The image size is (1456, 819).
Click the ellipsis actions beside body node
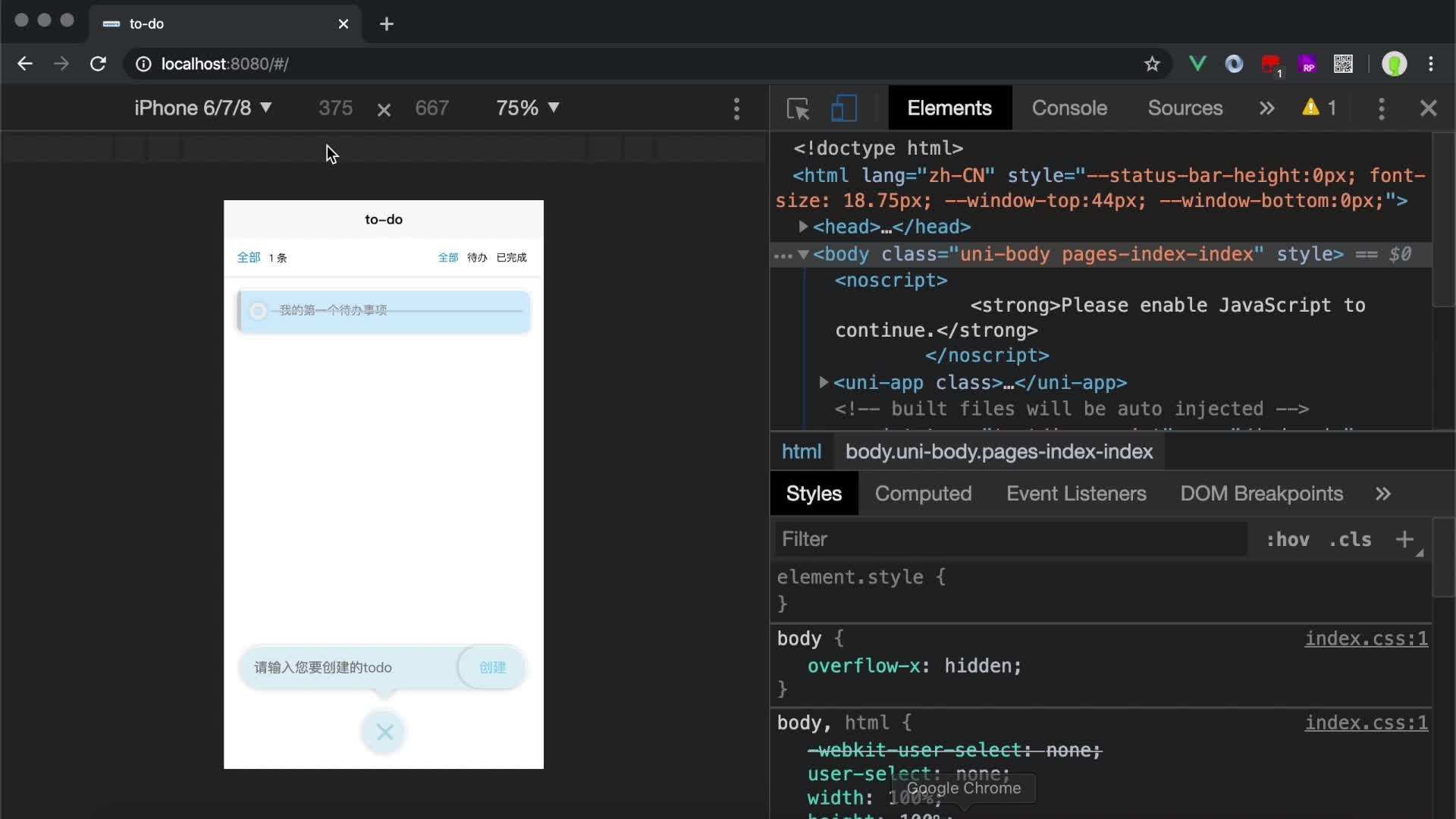tap(783, 256)
